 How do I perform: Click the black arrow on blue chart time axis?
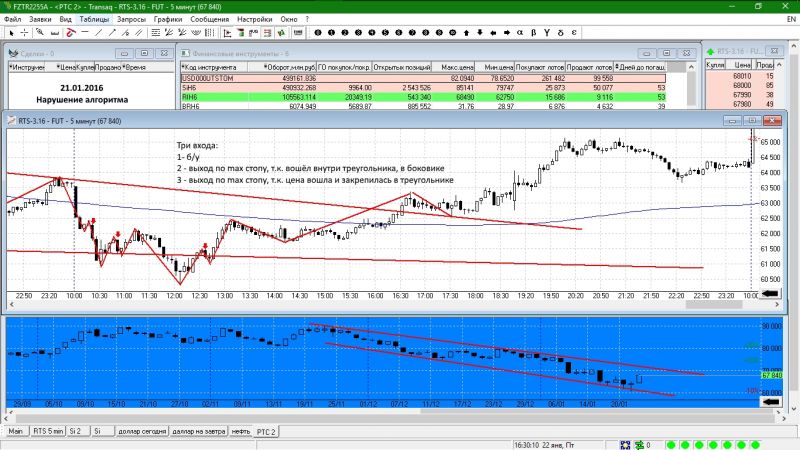pos(771,402)
